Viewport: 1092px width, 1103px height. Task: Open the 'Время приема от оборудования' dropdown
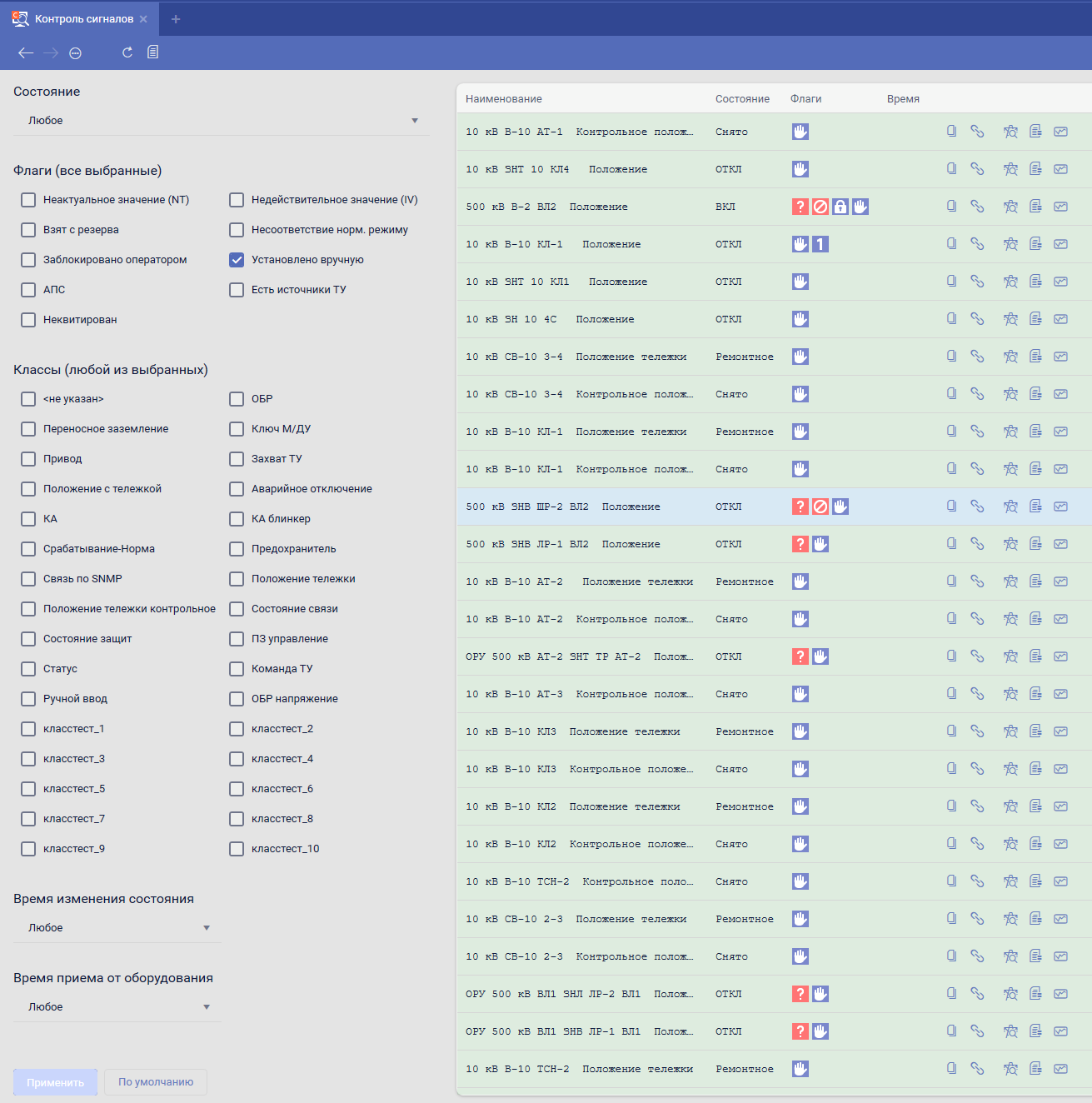tap(117, 1007)
